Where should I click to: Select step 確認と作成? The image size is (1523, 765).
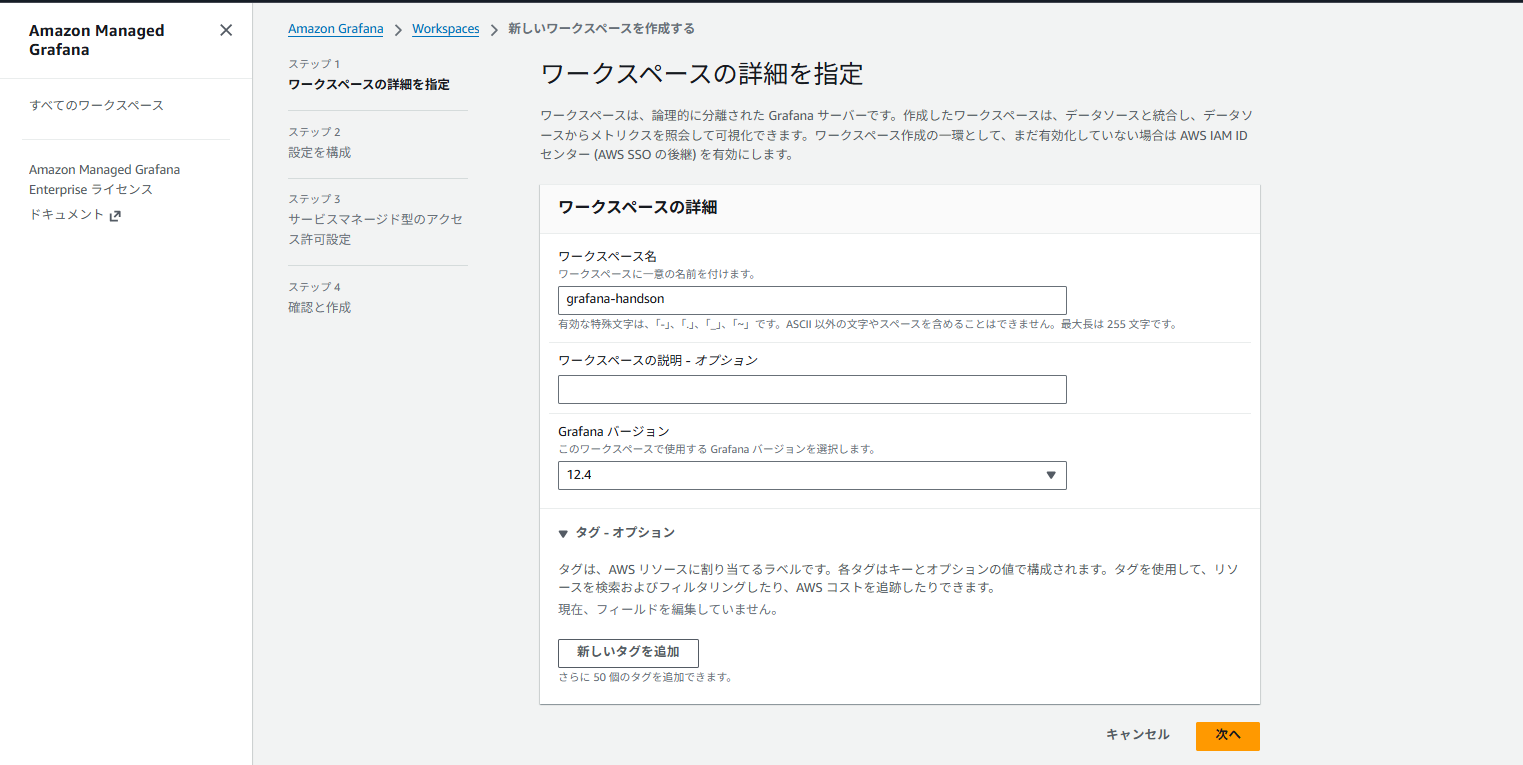320,307
